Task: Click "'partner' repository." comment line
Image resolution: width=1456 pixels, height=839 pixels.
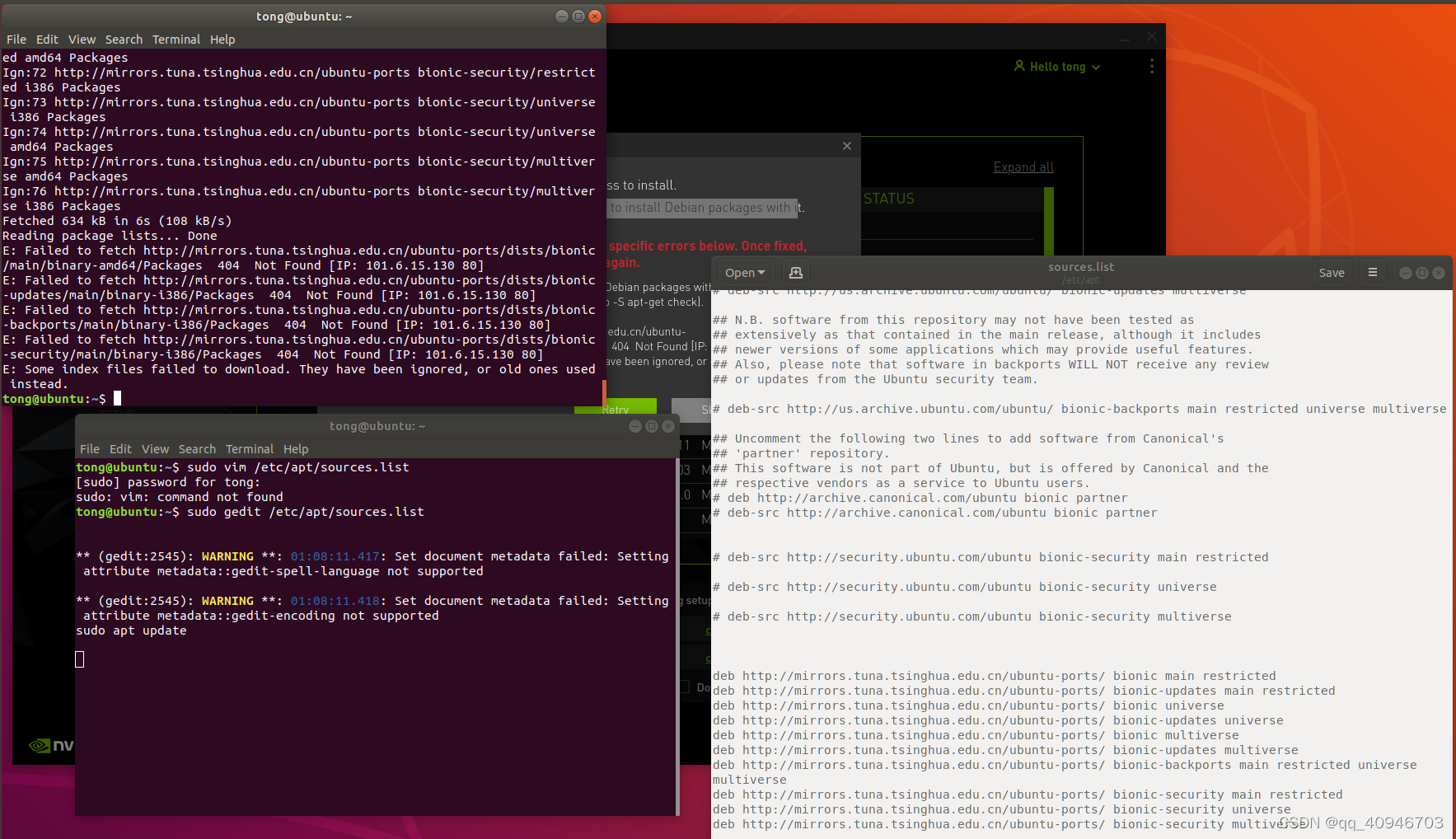Action: [801, 453]
